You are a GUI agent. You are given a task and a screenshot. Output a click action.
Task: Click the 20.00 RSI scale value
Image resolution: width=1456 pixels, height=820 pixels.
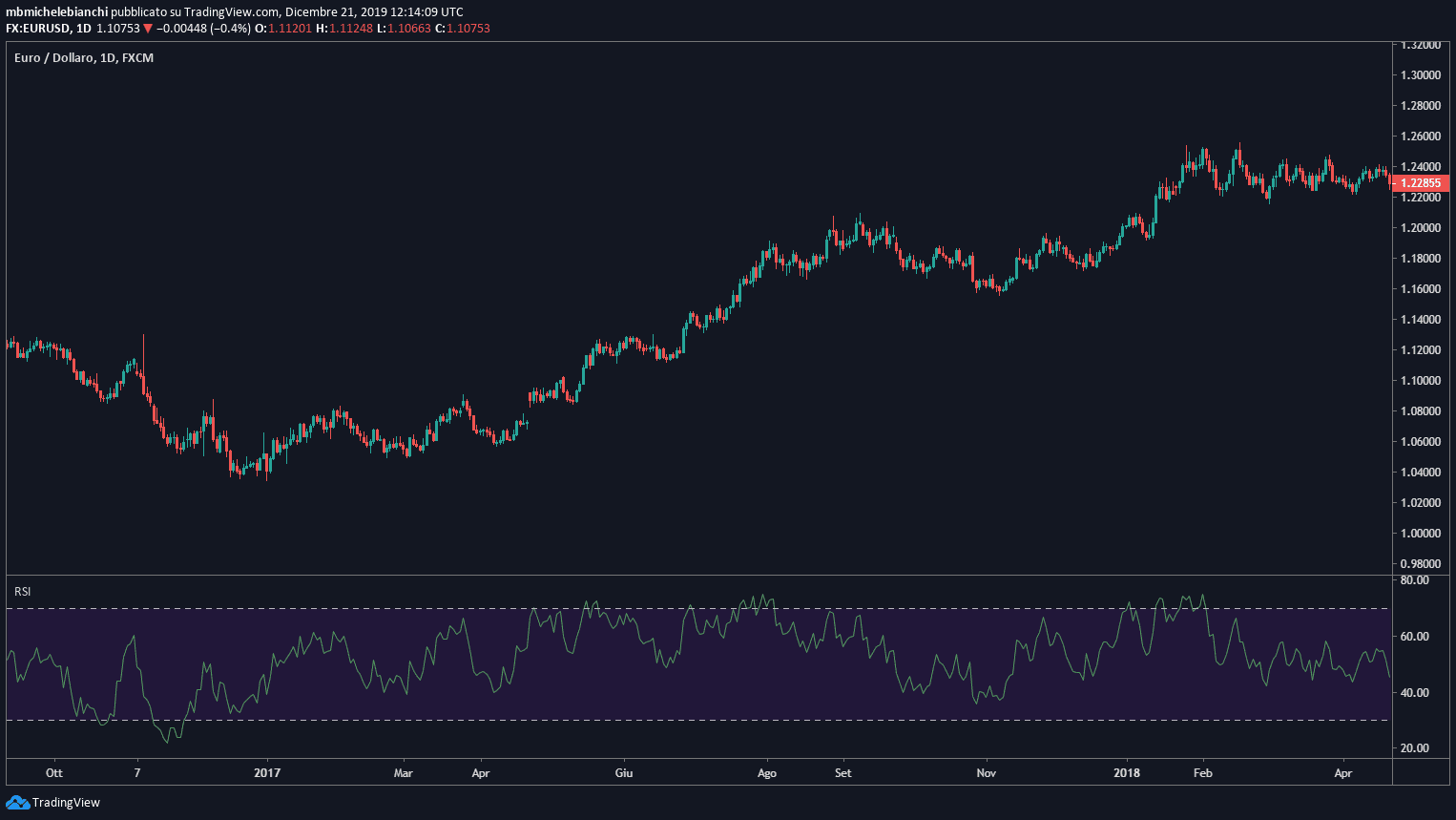1415,747
